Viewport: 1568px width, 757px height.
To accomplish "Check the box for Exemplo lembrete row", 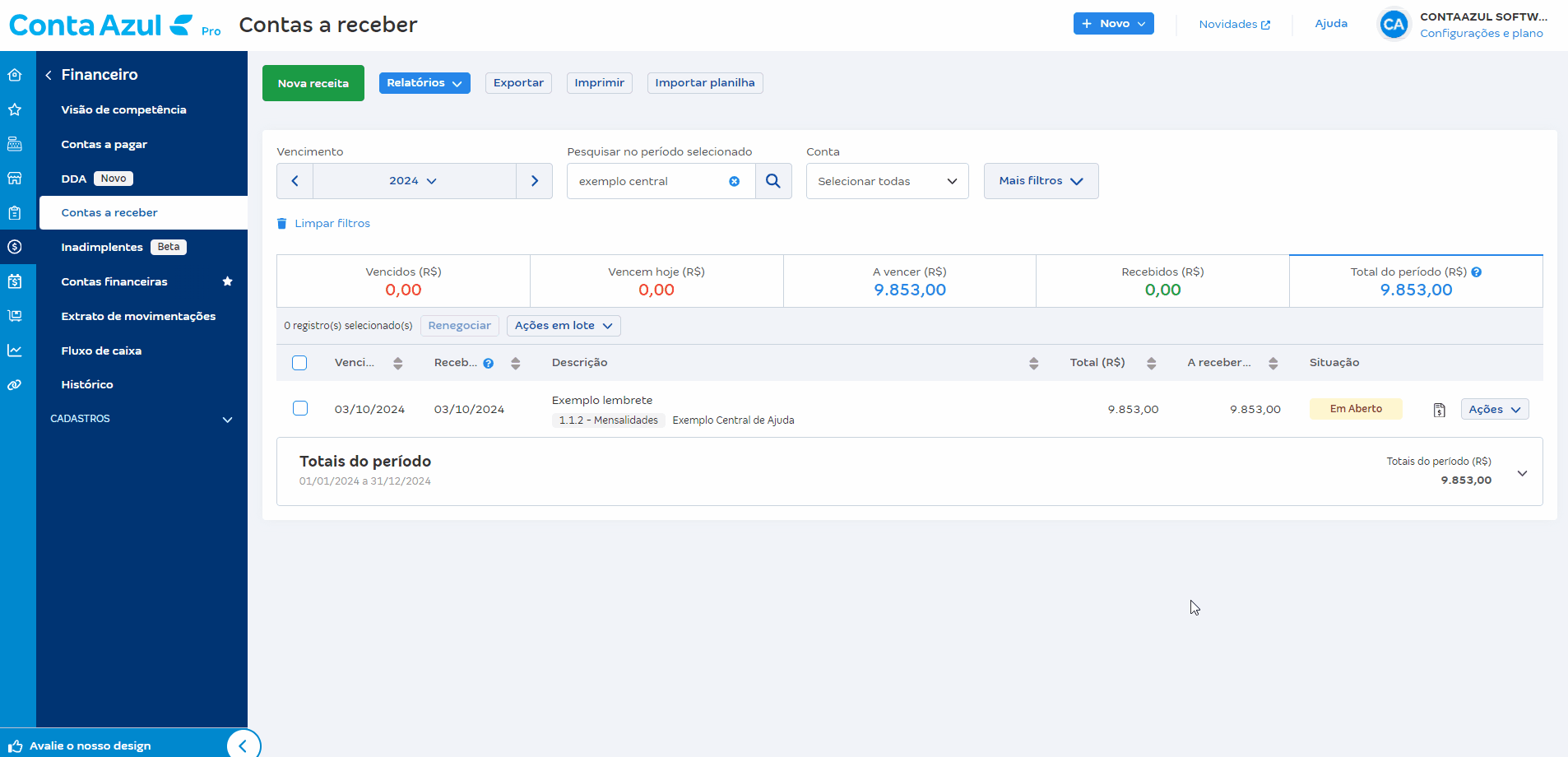I will pos(300,409).
